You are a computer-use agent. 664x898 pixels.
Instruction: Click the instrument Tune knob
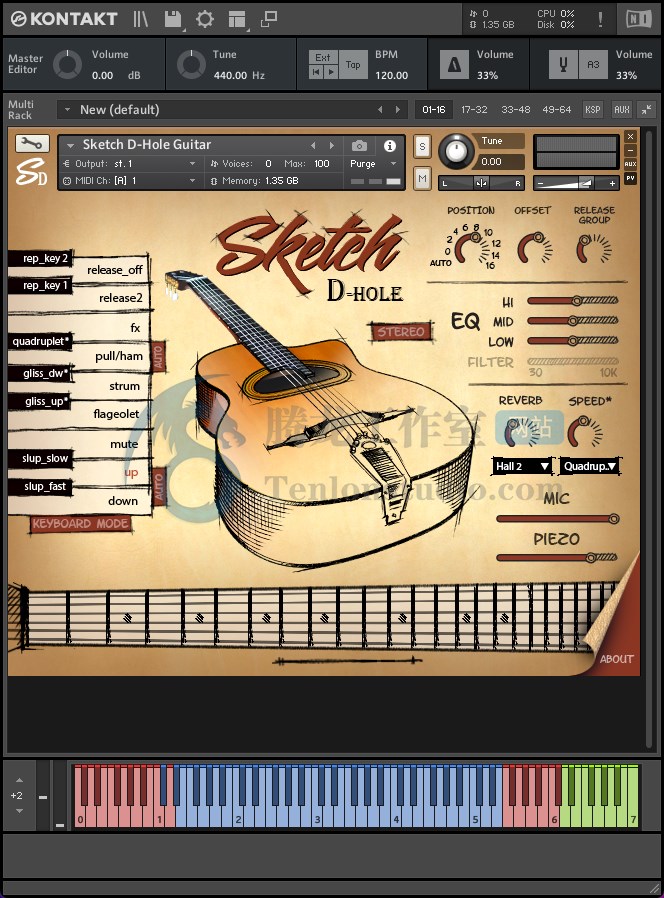tap(456, 152)
